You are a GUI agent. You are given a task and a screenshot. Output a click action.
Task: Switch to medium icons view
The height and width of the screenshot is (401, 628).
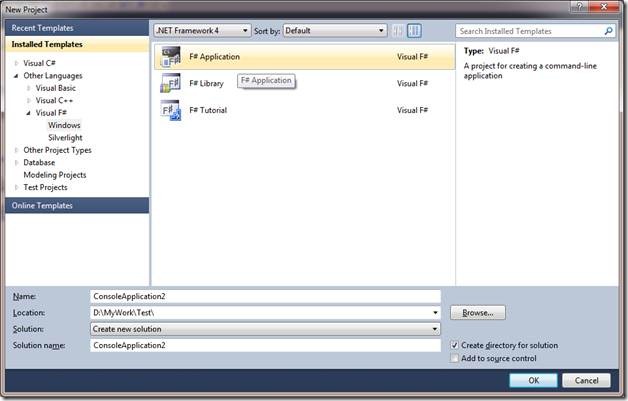pos(414,31)
